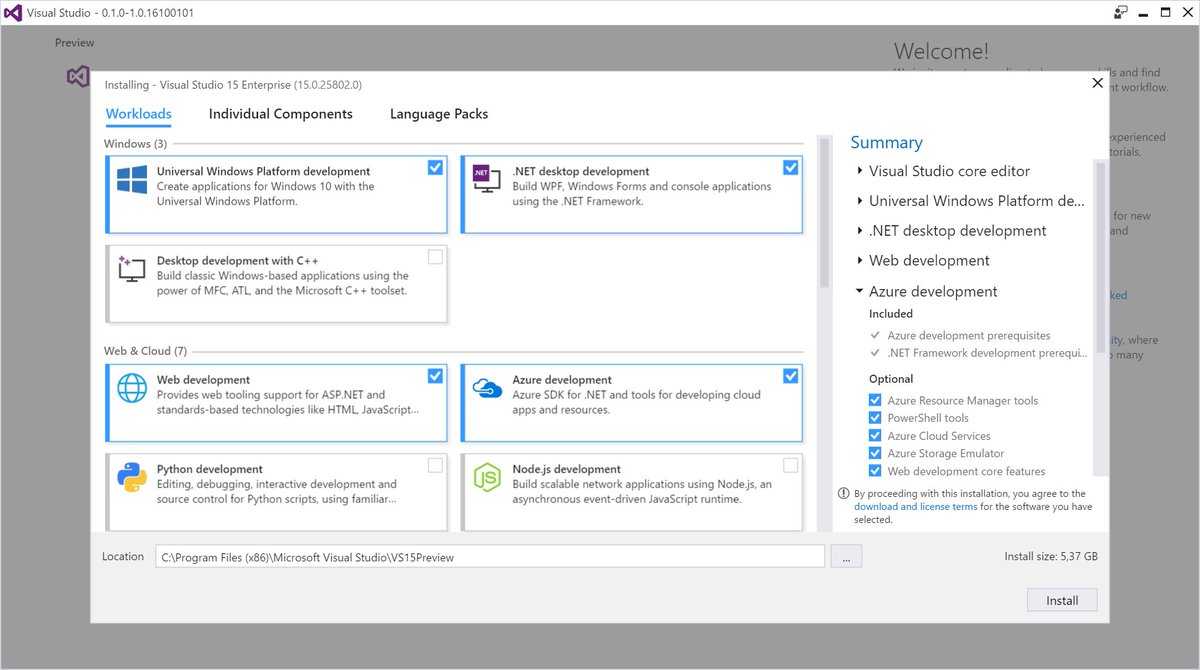Image resolution: width=1200 pixels, height=670 pixels.
Task: Click the license info circle icon
Action: [843, 493]
